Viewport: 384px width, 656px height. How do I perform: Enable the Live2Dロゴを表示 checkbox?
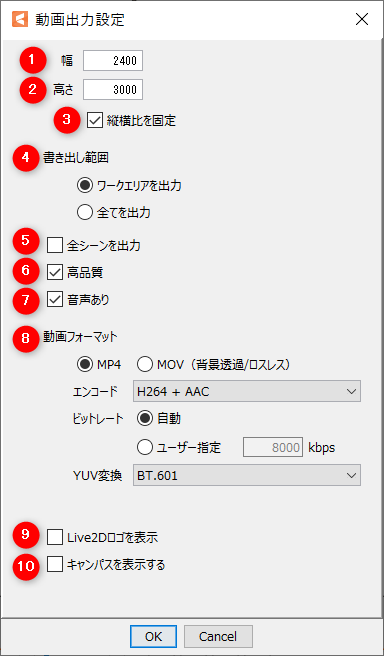click(x=55, y=537)
